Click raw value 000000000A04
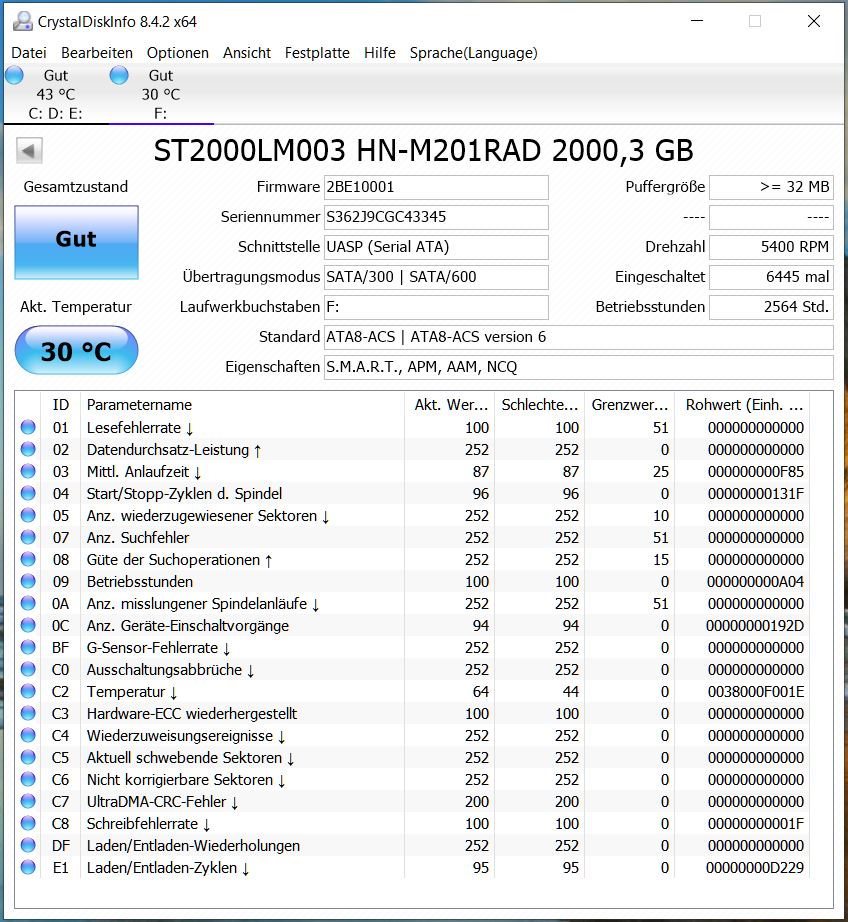The height and width of the screenshot is (922, 848). click(x=756, y=582)
